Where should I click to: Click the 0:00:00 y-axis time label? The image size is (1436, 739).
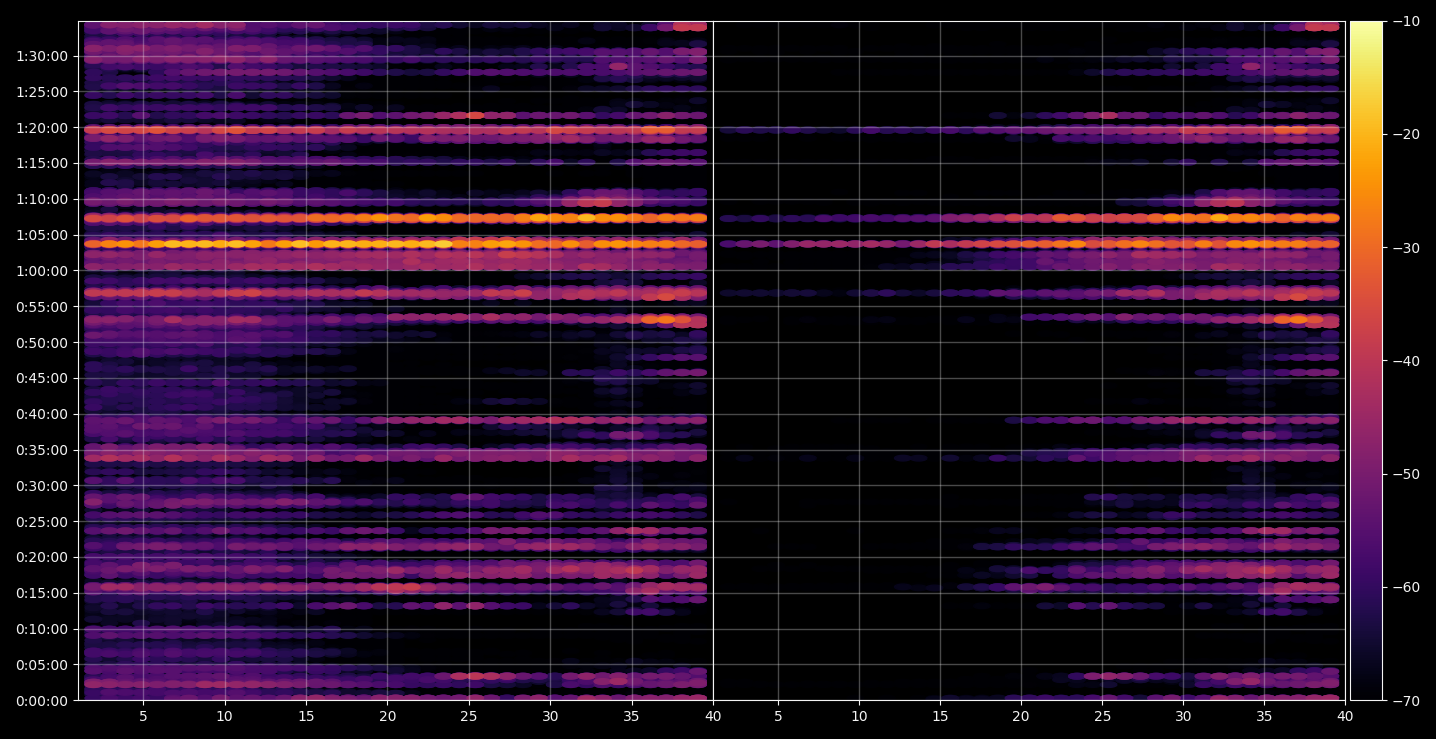(44, 700)
